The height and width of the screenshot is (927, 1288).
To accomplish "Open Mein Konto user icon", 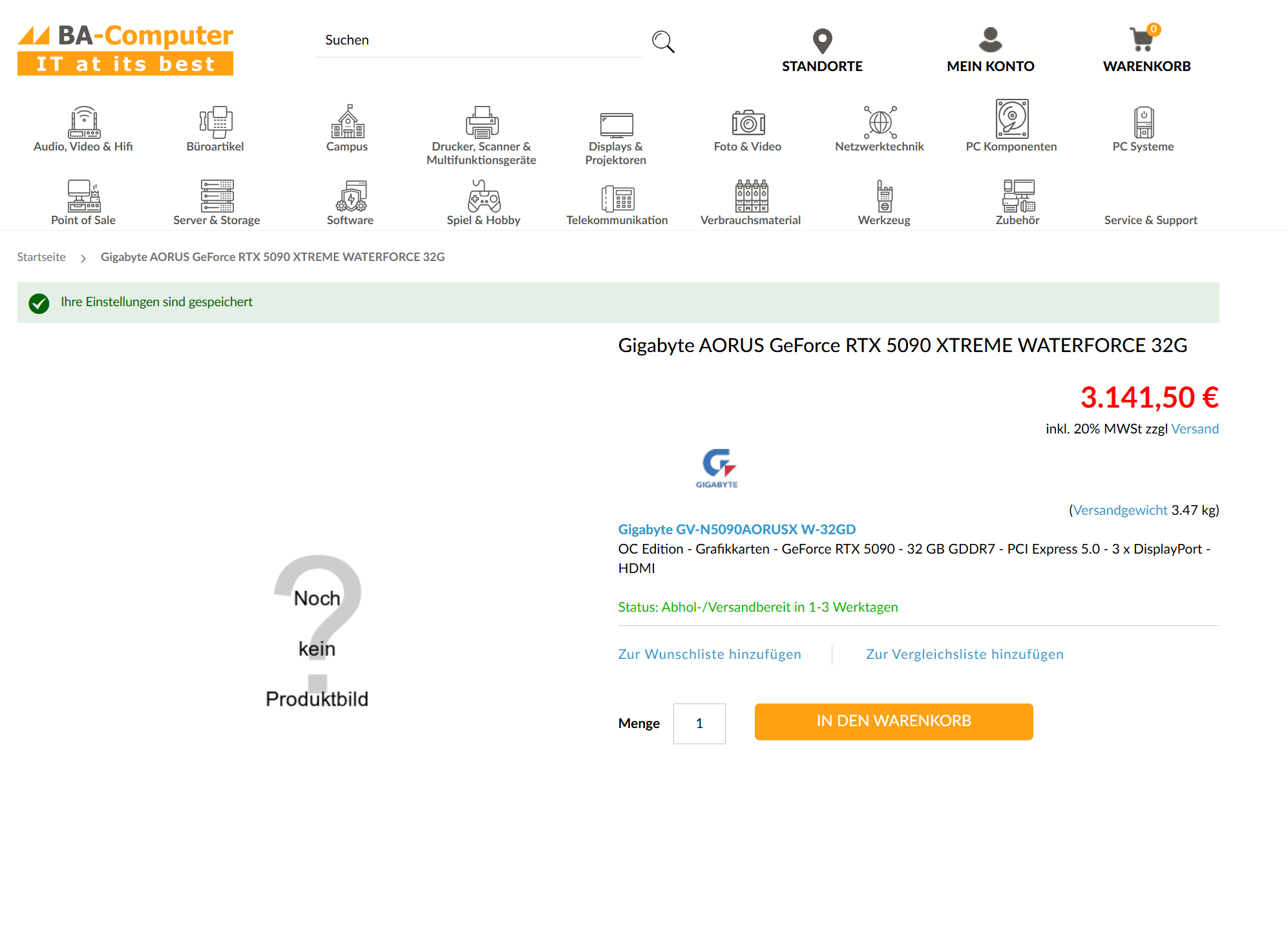I will (x=990, y=40).
